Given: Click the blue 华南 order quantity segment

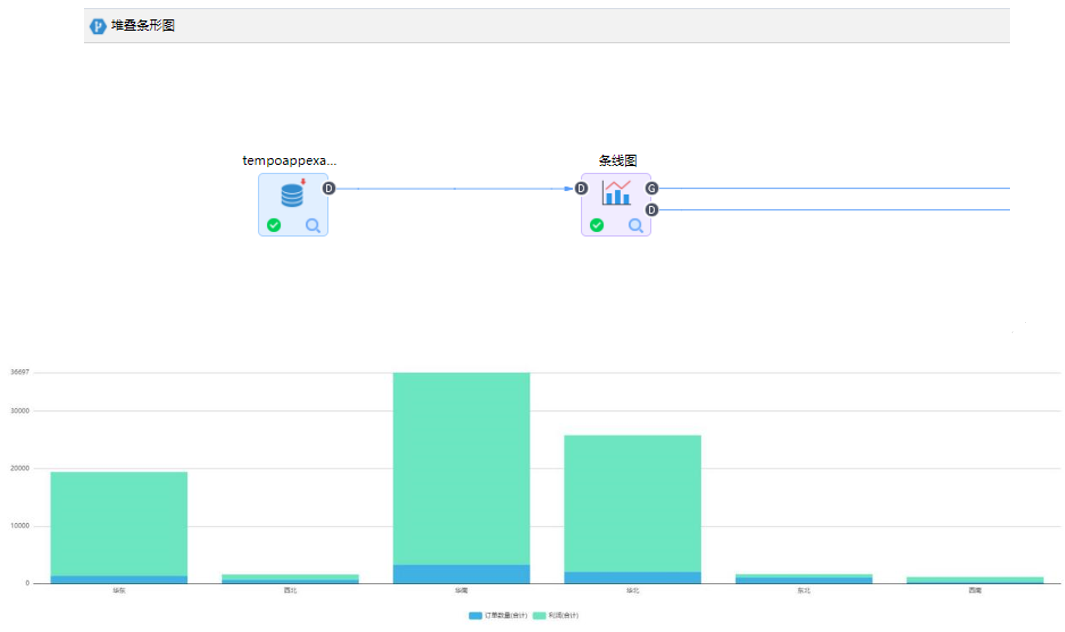Looking at the screenshot, I should click(461, 574).
